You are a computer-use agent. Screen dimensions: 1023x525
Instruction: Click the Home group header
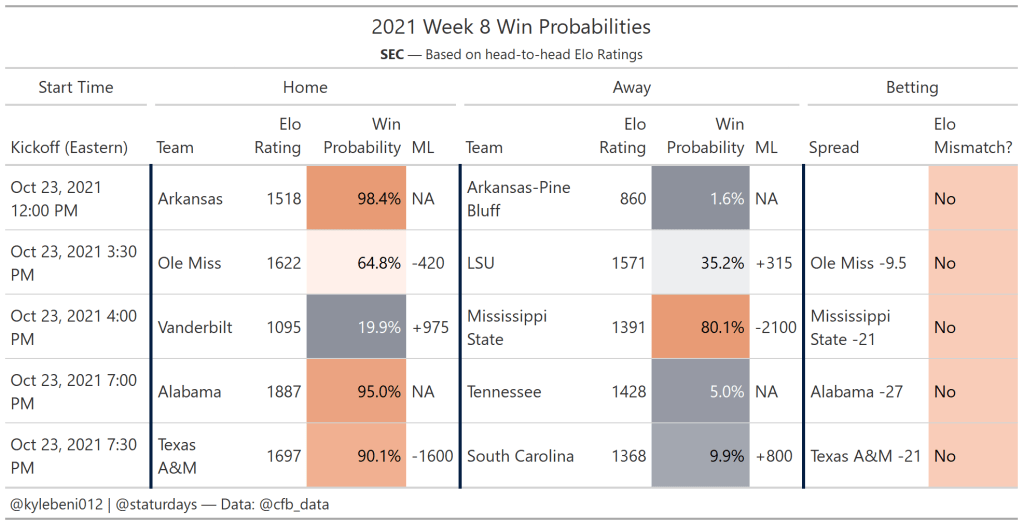click(305, 87)
